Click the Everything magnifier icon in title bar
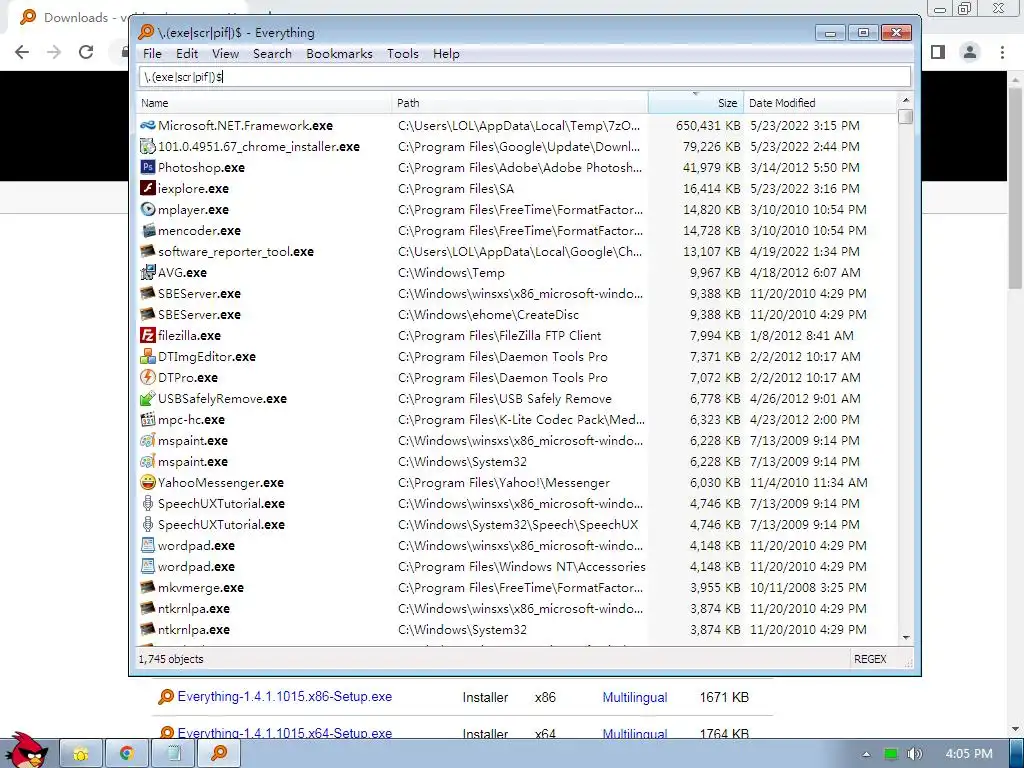Screen dimensions: 1024x768 pyautogui.click(x=146, y=32)
